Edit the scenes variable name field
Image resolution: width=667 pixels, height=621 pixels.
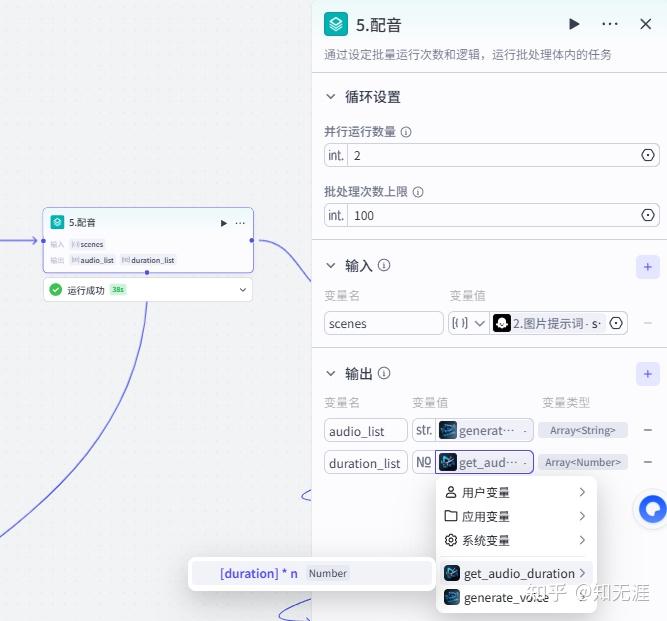(383, 323)
